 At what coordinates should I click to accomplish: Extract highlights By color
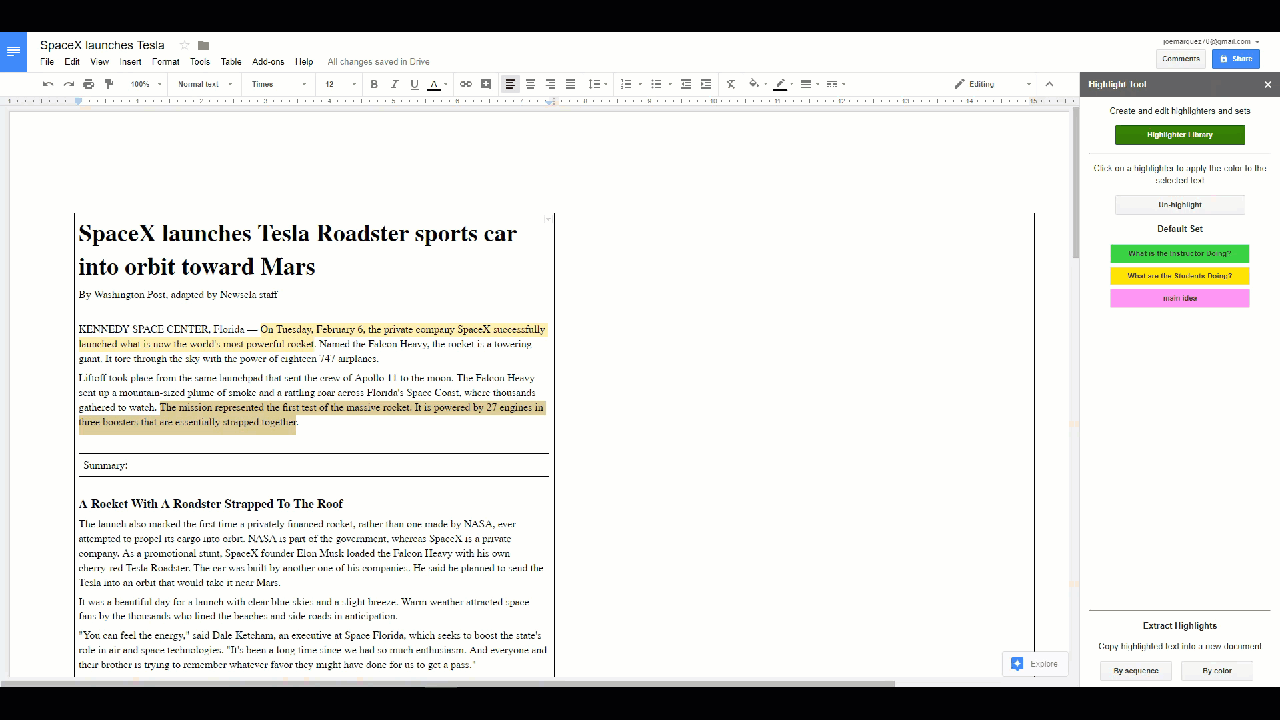(x=1217, y=670)
